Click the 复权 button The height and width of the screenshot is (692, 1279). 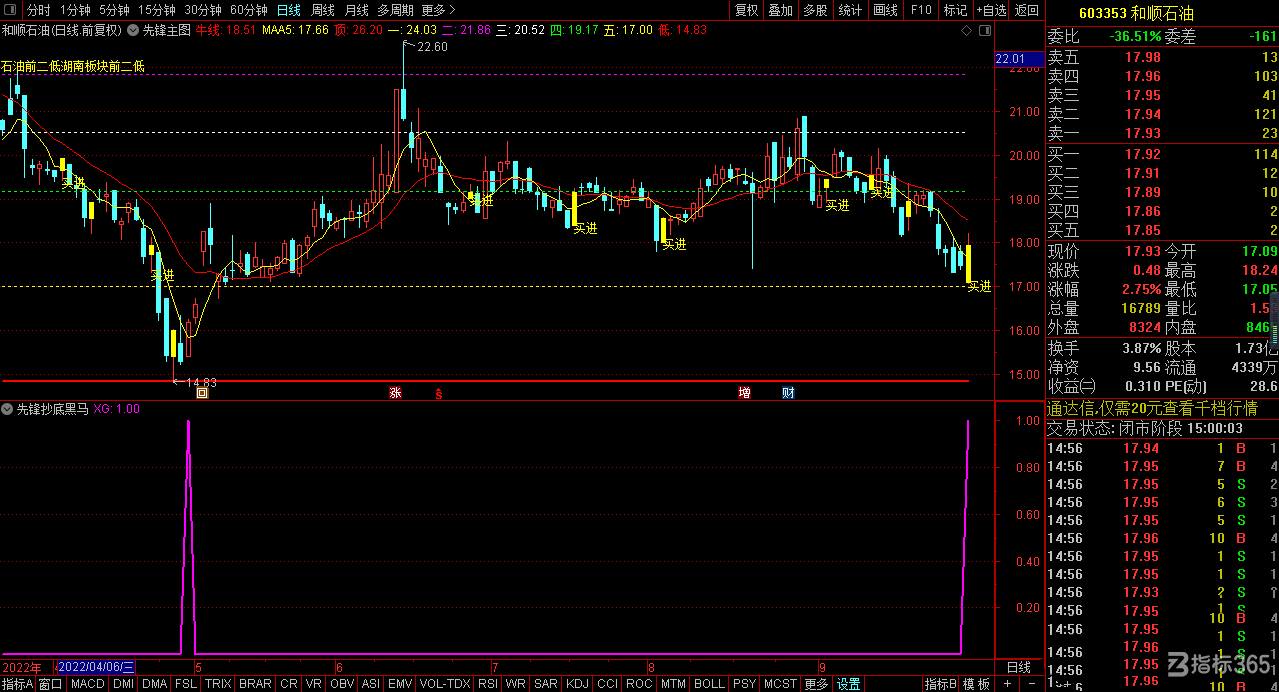pyautogui.click(x=746, y=10)
